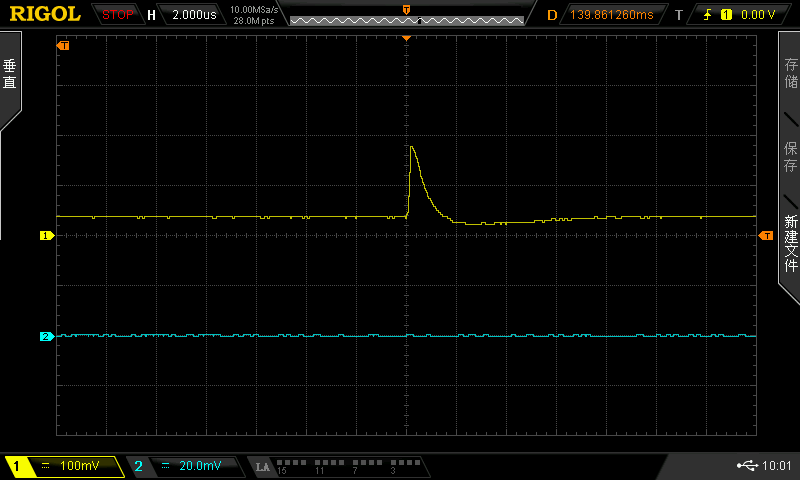Image resolution: width=800 pixels, height=480 pixels.
Task: Click the trigger level 0.00 V readout
Action: pyautogui.click(x=758, y=15)
